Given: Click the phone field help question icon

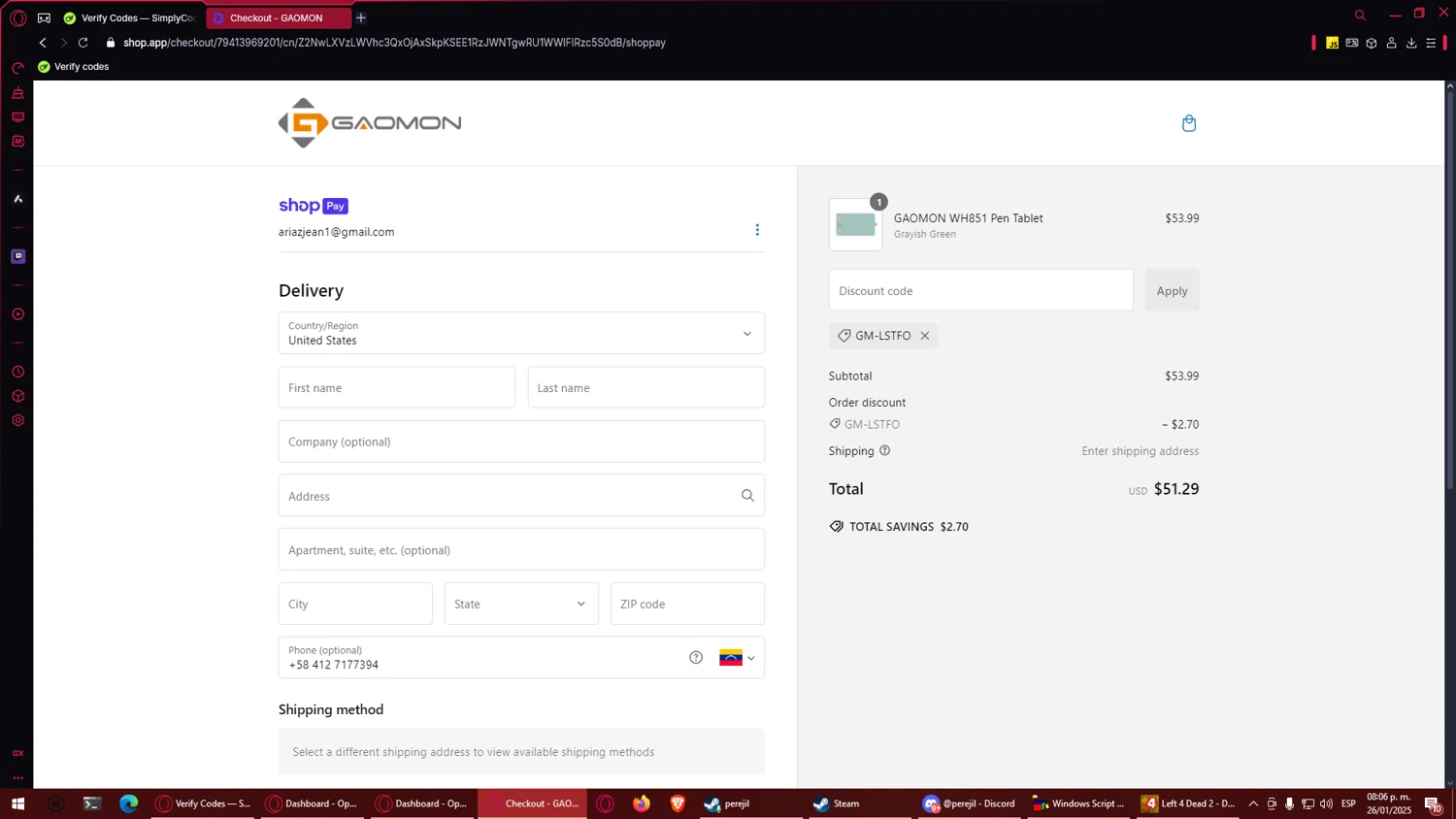Looking at the screenshot, I should click(x=696, y=658).
